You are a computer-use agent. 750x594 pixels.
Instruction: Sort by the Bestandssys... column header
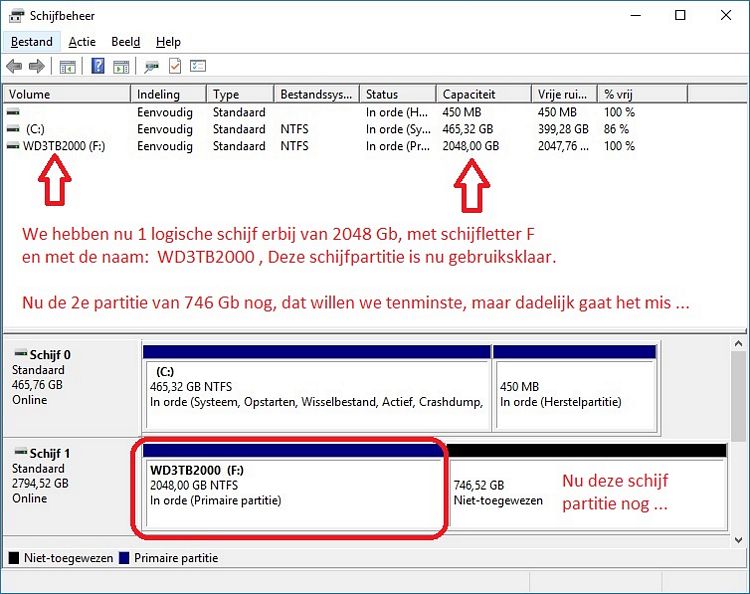[317, 94]
